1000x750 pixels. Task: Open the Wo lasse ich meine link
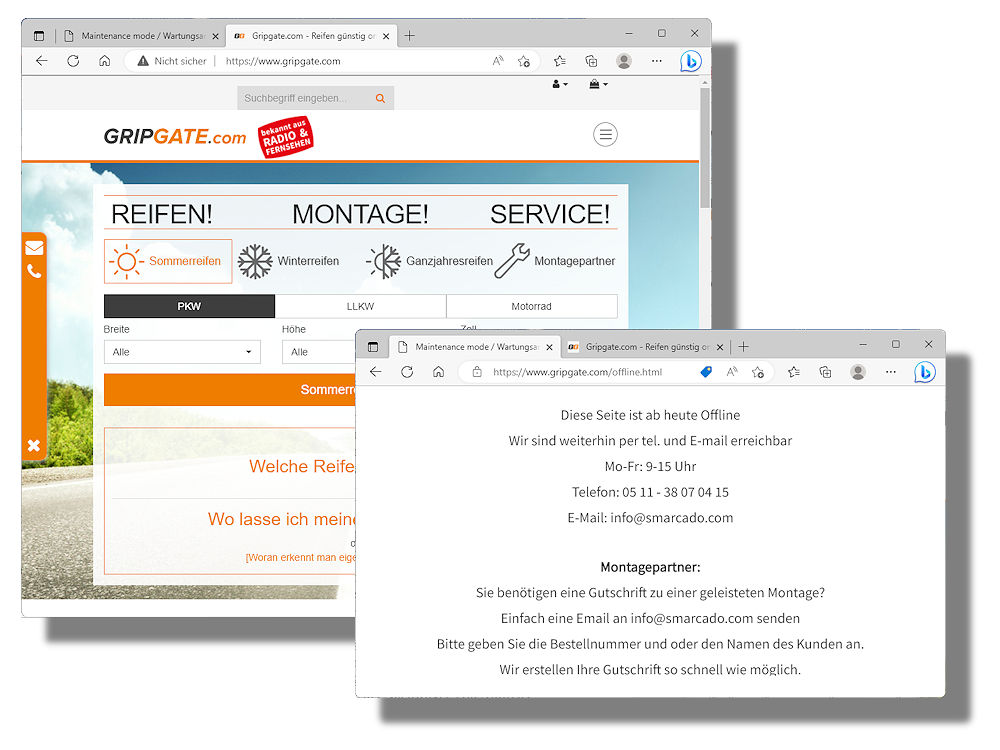[281, 519]
